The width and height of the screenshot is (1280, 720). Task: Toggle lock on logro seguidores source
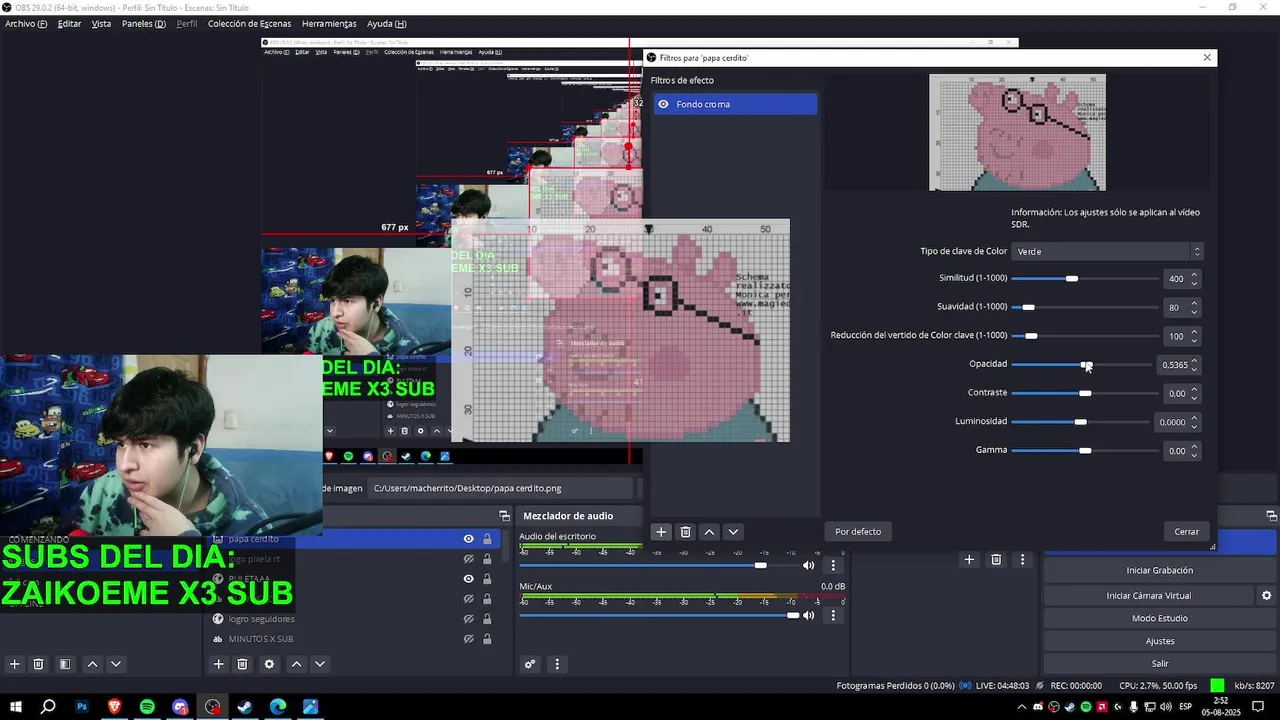coord(487,619)
